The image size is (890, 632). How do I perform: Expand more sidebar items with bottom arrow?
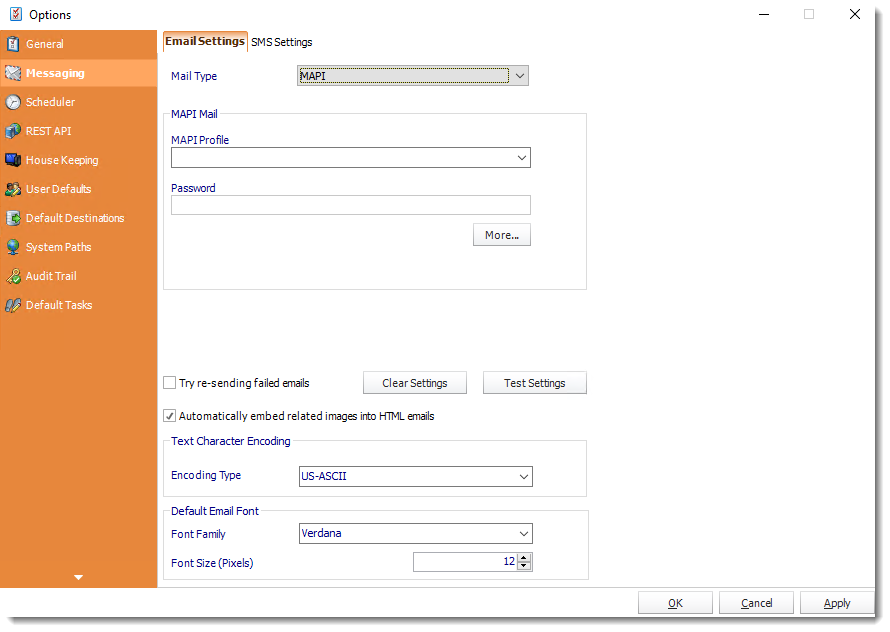pos(78,577)
